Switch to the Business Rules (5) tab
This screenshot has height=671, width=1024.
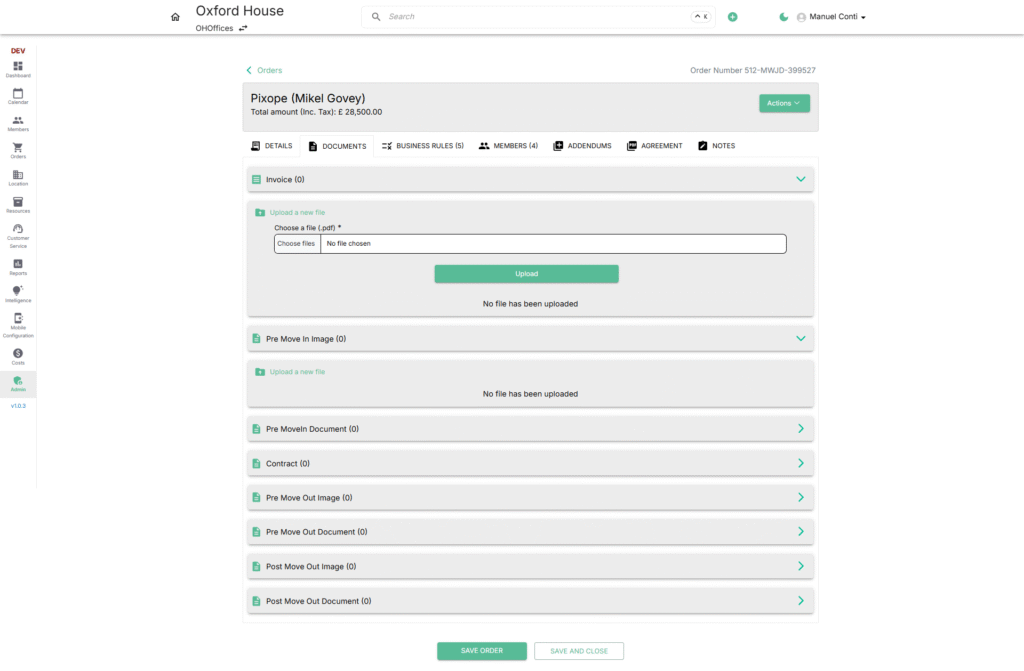pos(422,146)
